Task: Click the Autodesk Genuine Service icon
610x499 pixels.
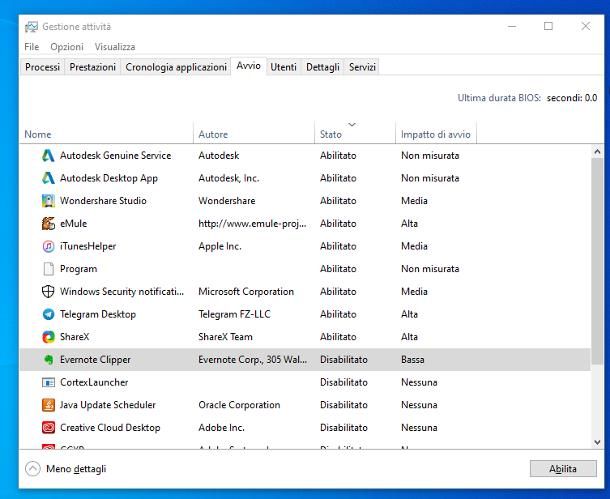Action: 48,156
